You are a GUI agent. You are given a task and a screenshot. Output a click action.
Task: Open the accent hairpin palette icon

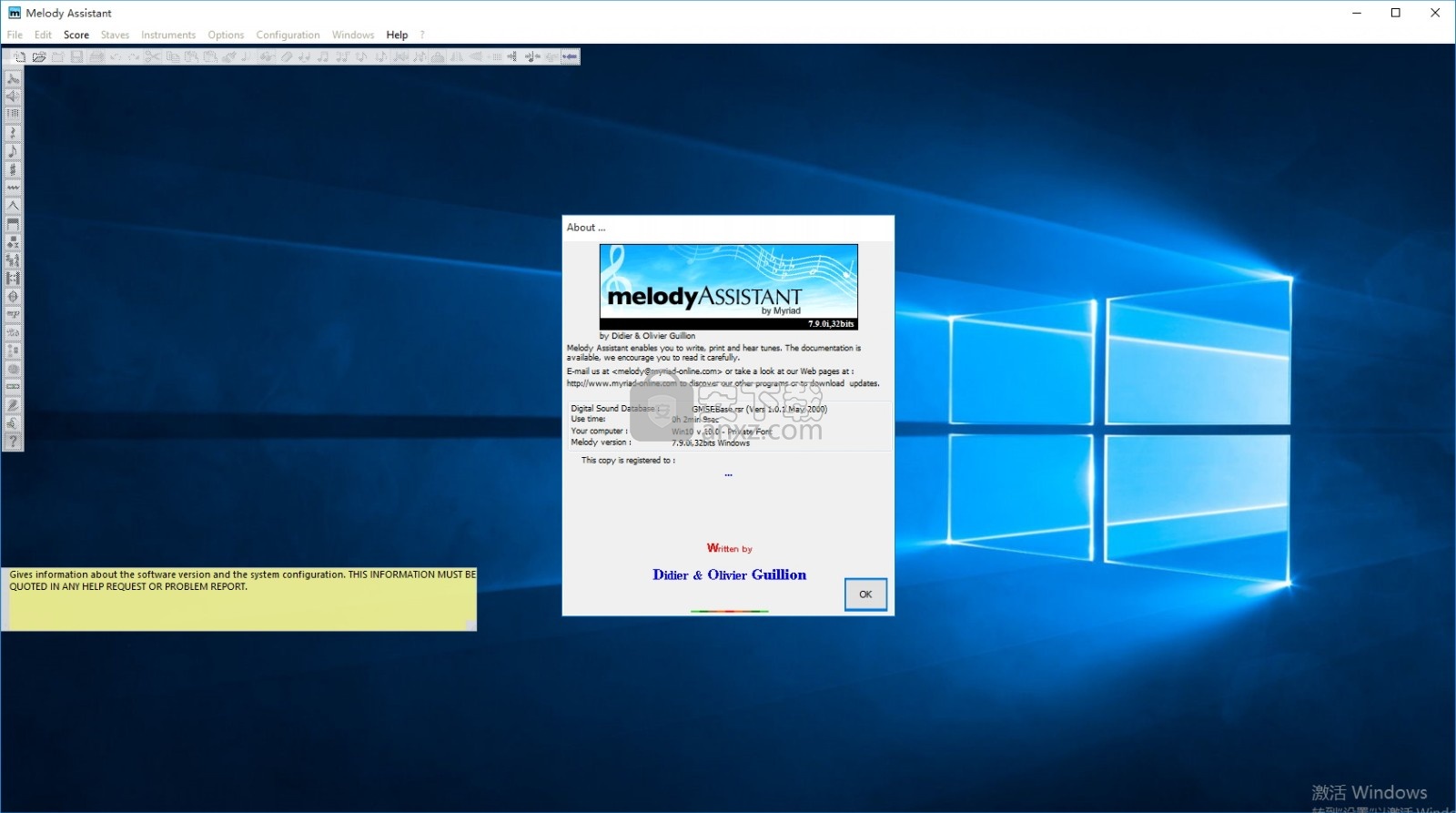(x=13, y=206)
